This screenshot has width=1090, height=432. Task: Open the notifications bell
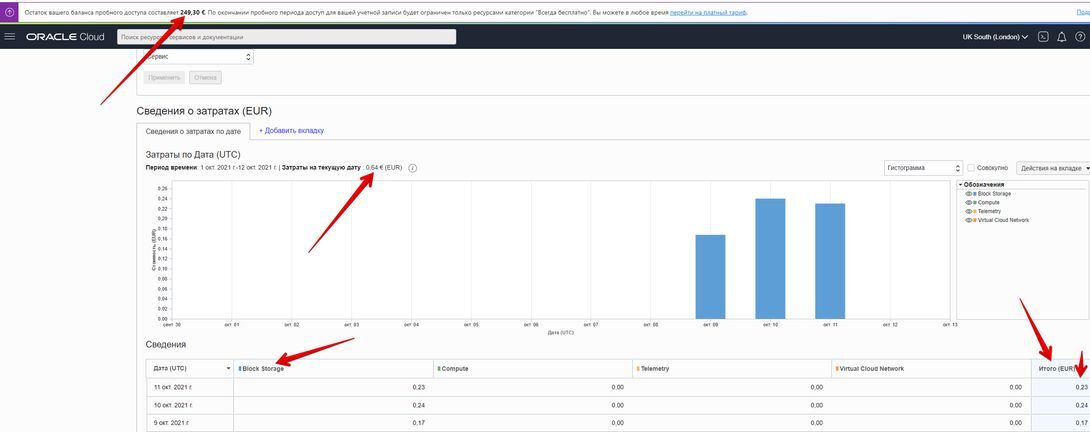pyautogui.click(x=1062, y=37)
